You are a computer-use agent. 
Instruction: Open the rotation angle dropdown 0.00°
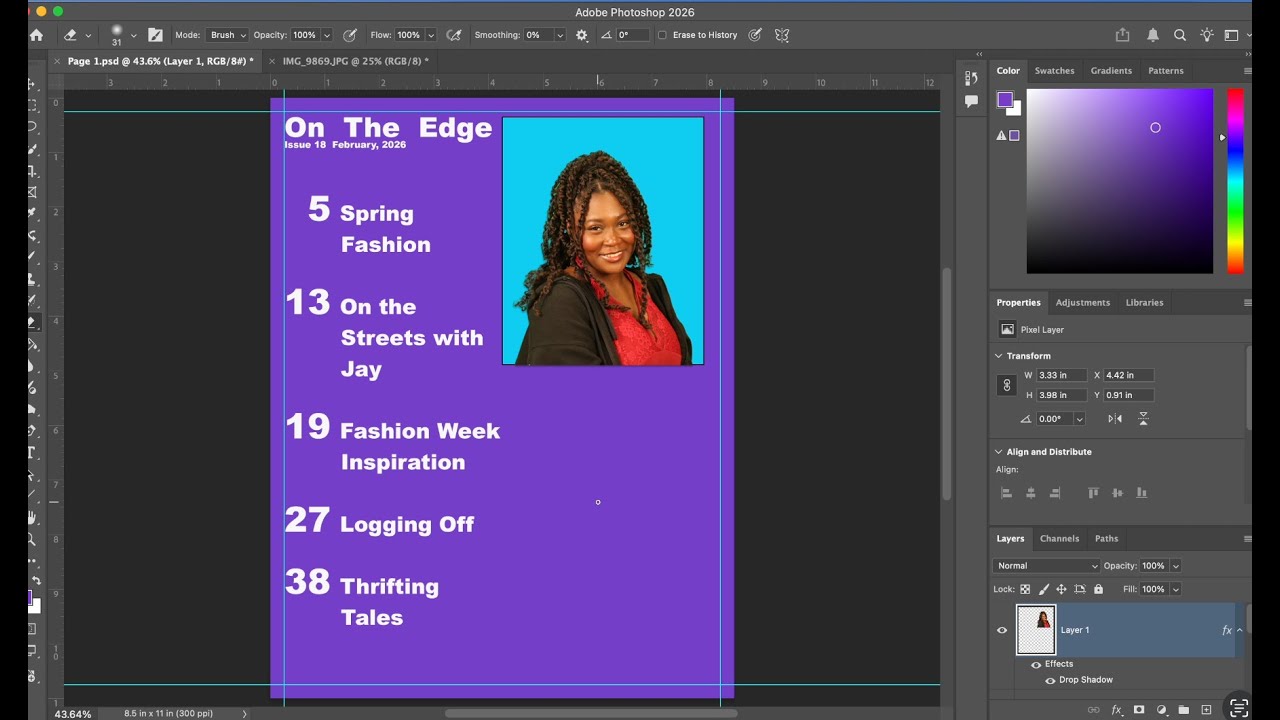pyautogui.click(x=1079, y=419)
